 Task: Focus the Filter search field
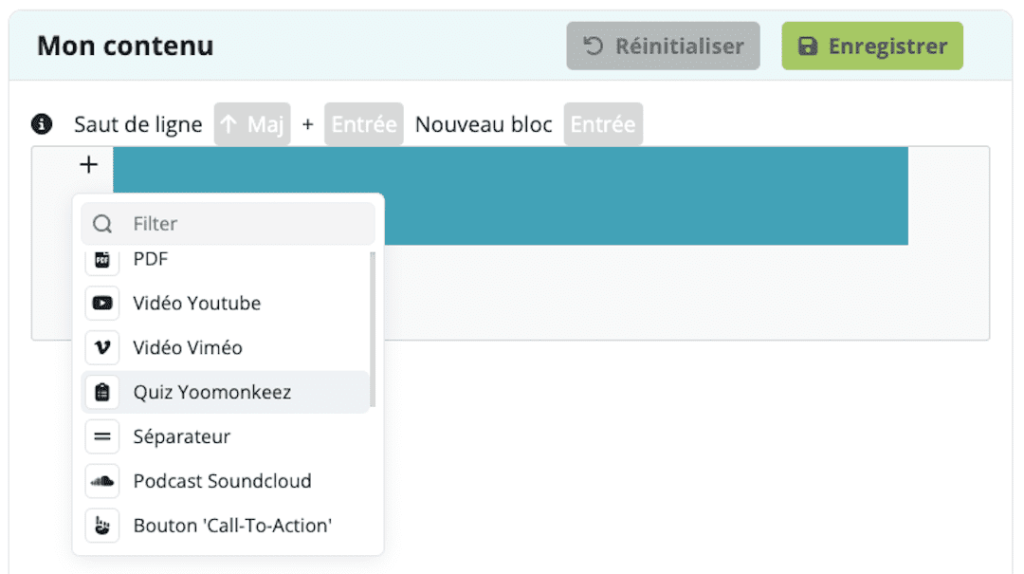click(228, 223)
